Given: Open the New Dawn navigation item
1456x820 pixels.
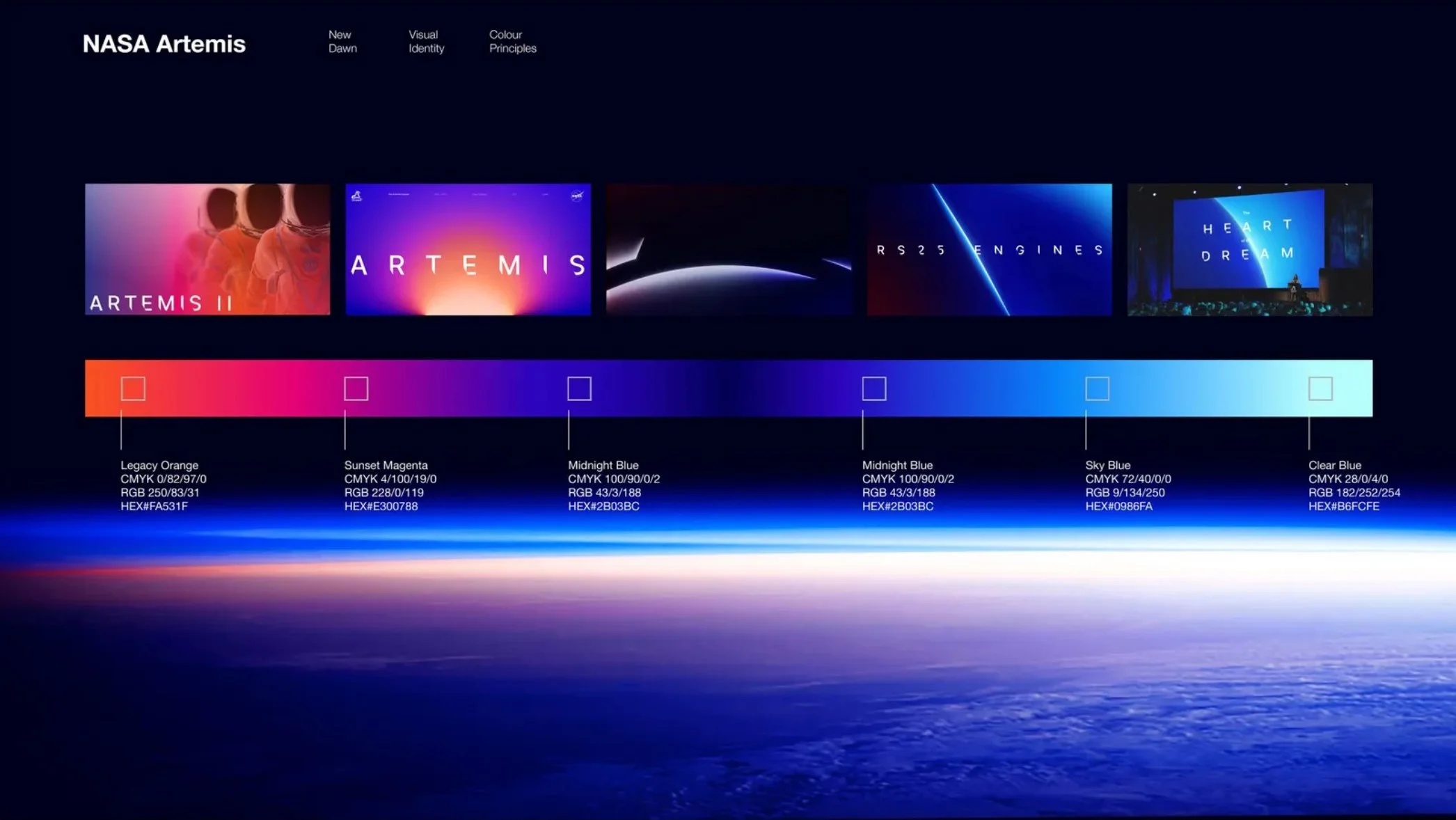Looking at the screenshot, I should pyautogui.click(x=342, y=42).
